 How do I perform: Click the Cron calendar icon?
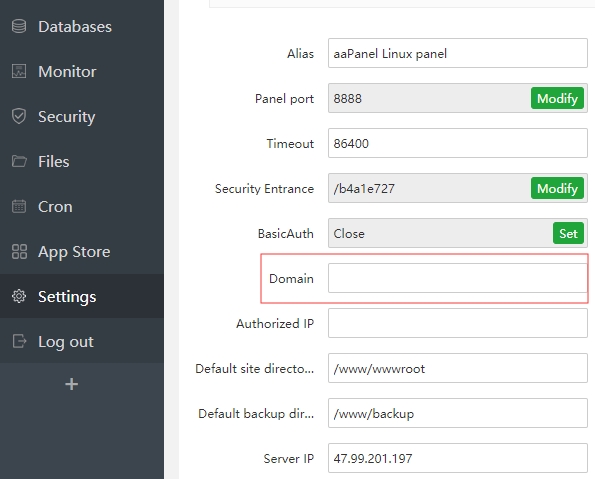point(19,206)
